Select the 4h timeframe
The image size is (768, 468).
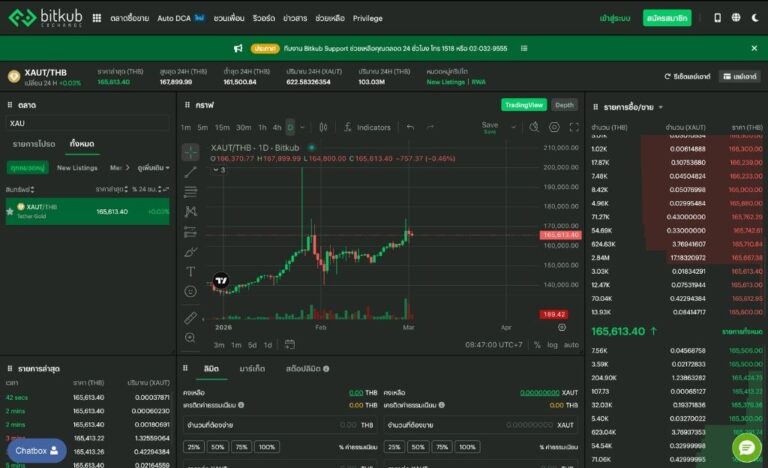(277, 127)
